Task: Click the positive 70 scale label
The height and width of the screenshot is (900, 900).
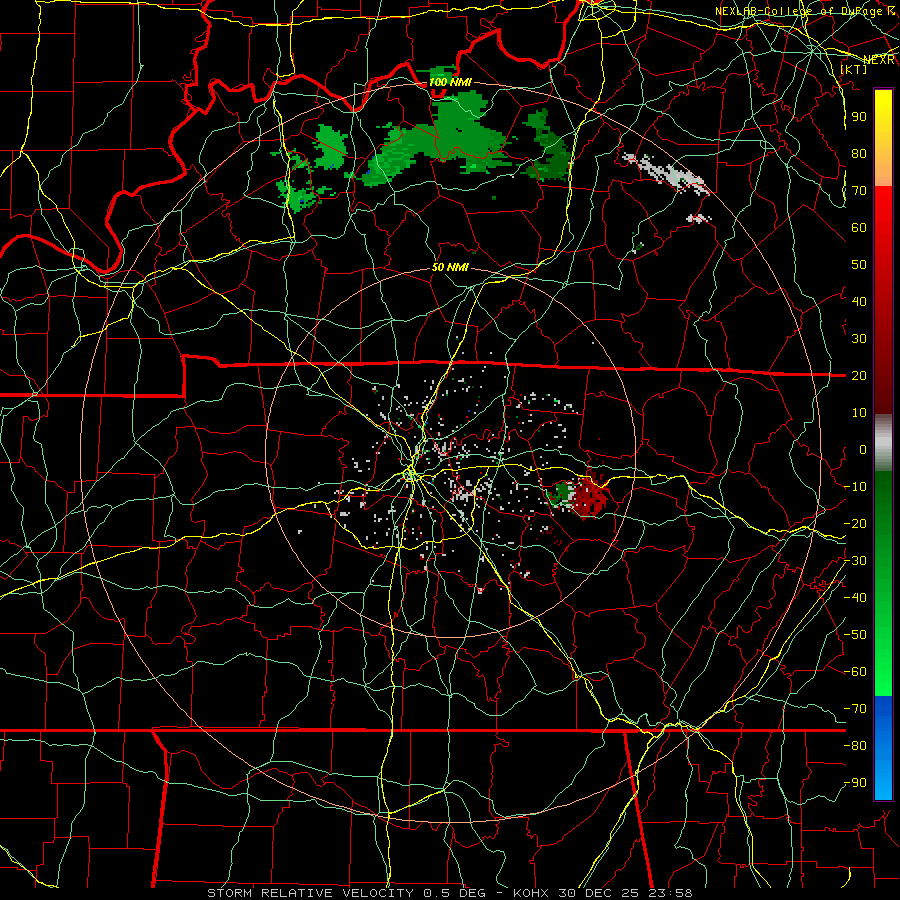Action: point(859,191)
